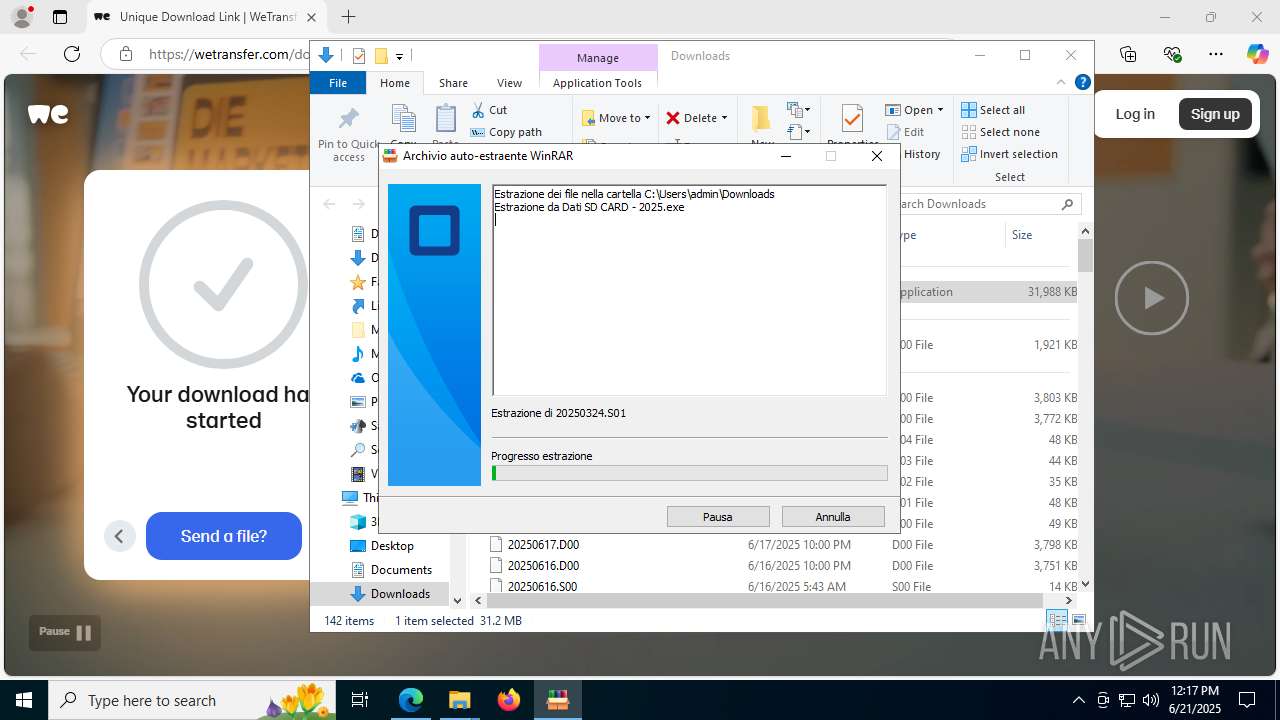Click Cut in Explorer ribbon
The height and width of the screenshot is (720, 1280).
point(490,110)
